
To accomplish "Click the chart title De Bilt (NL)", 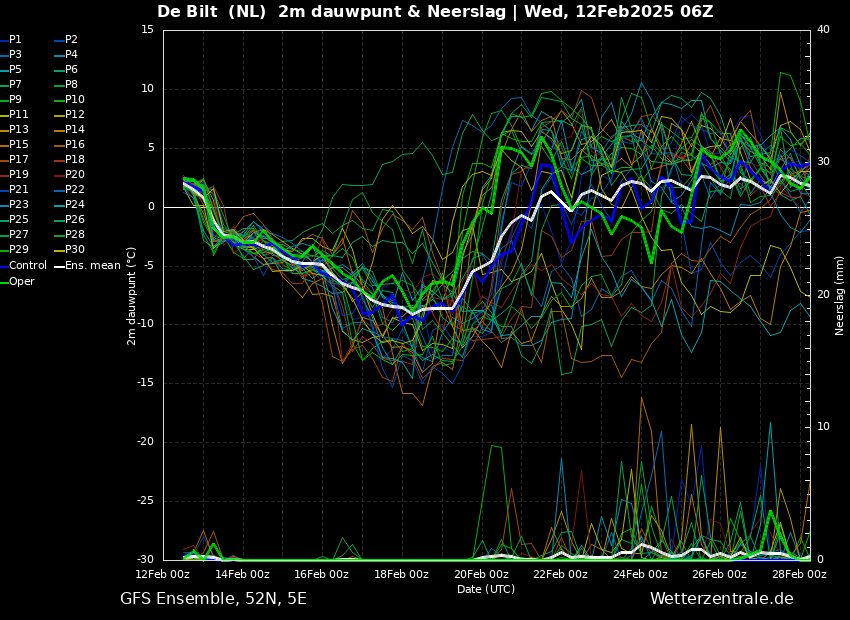I will [x=211, y=11].
